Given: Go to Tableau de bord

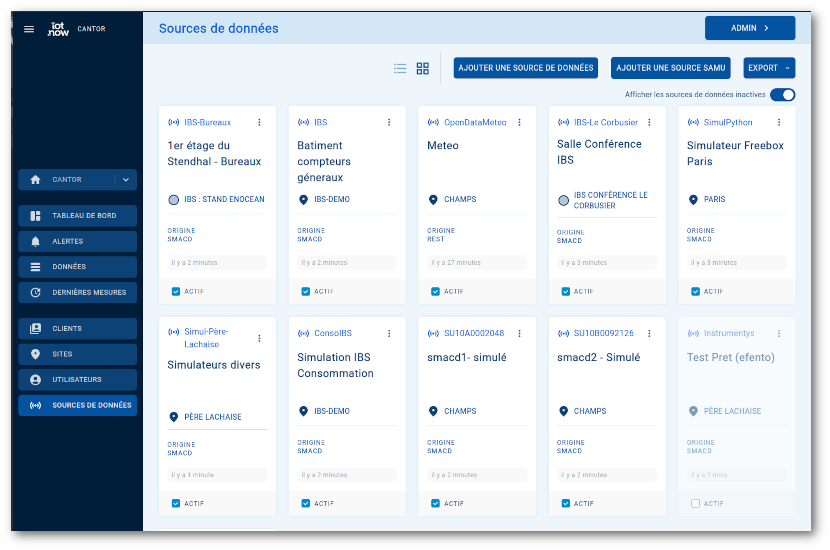Looking at the screenshot, I should (77, 215).
